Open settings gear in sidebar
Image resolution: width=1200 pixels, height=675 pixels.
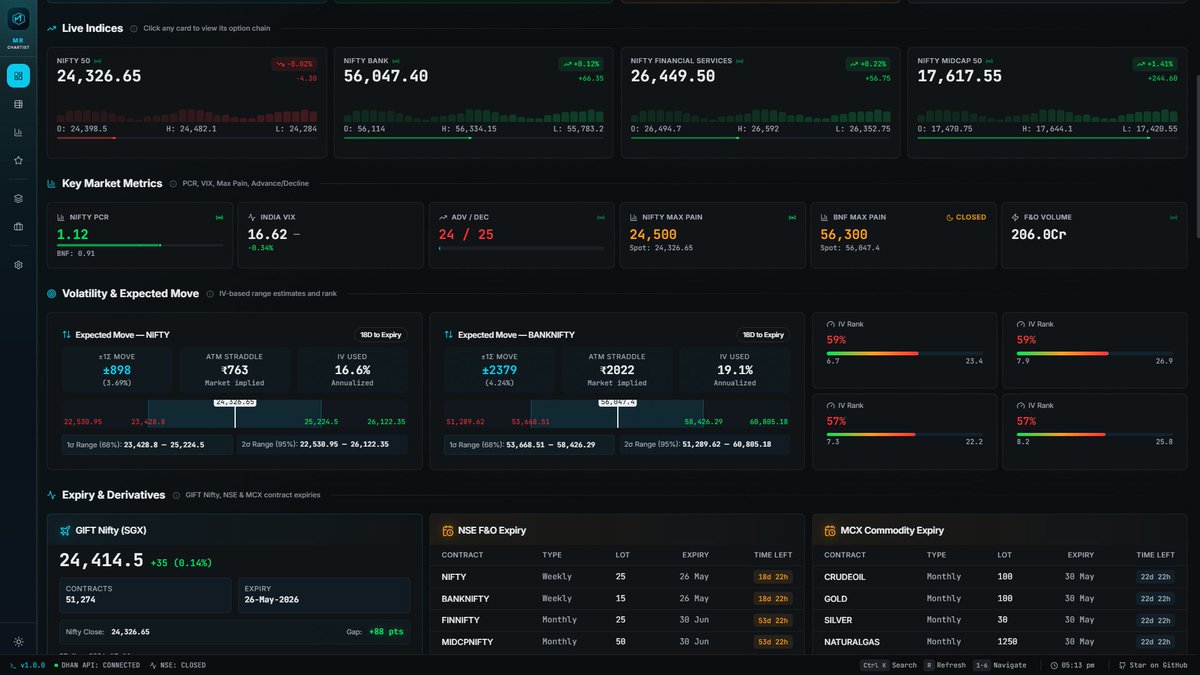point(18,265)
